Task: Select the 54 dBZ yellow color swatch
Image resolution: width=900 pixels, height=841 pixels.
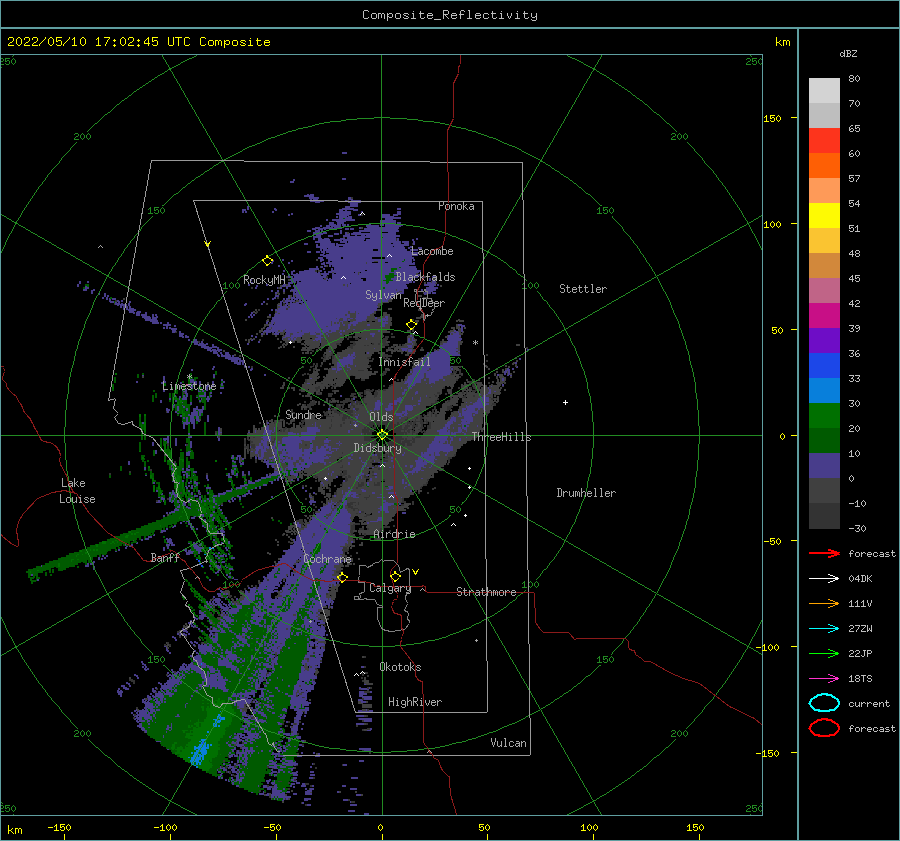Action: pyautogui.click(x=824, y=215)
